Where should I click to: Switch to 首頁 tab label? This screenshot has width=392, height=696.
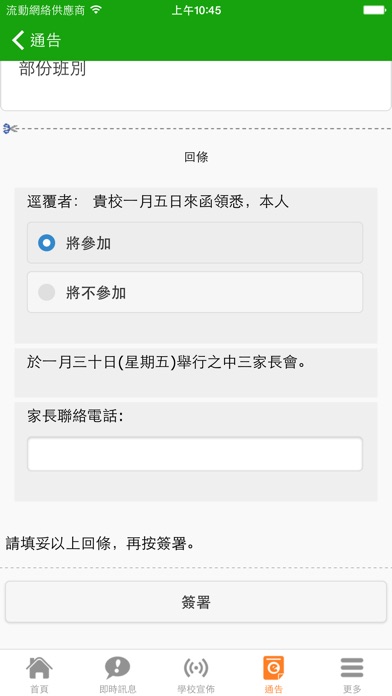[x=39, y=689]
